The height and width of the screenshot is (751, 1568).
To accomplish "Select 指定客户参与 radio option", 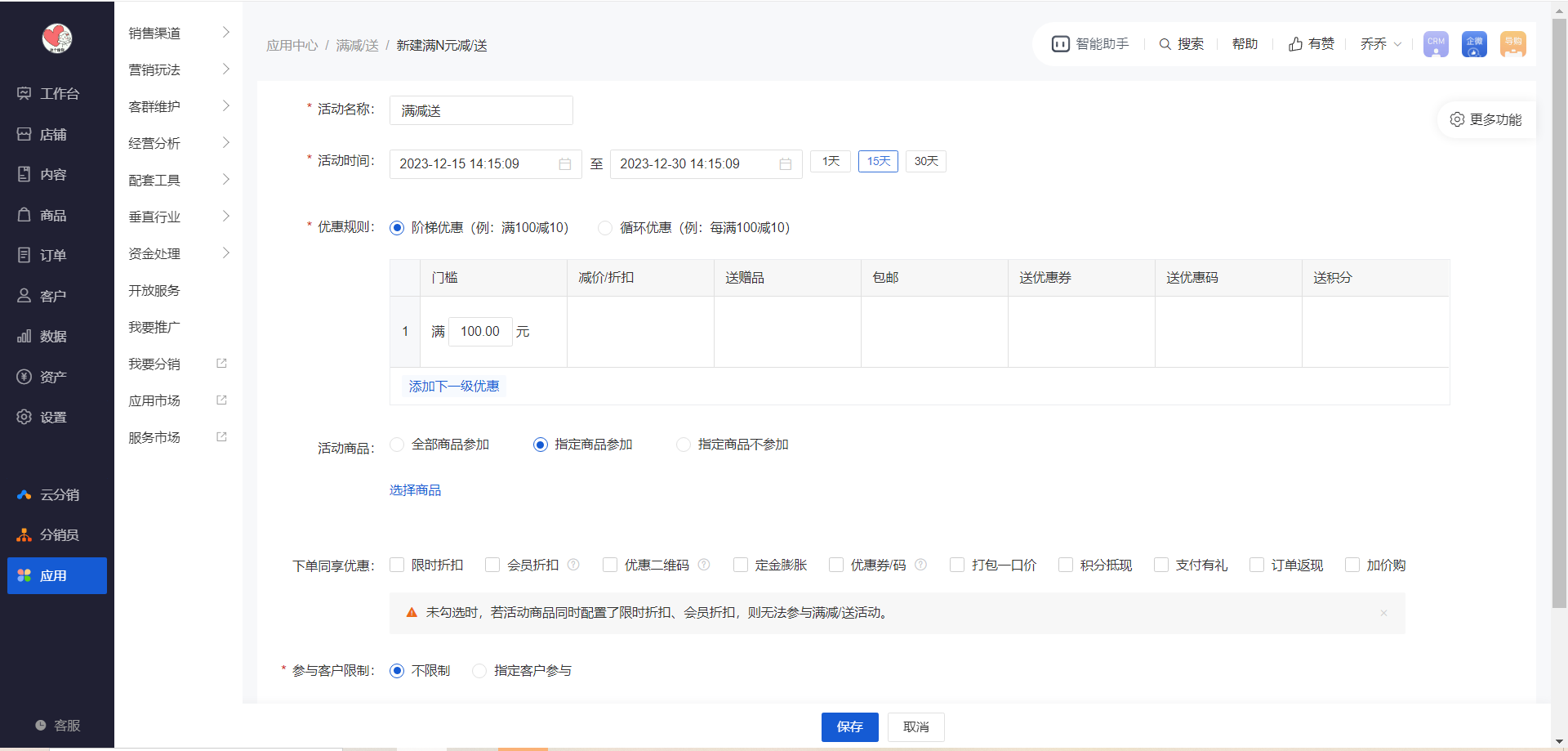I will click(x=479, y=671).
